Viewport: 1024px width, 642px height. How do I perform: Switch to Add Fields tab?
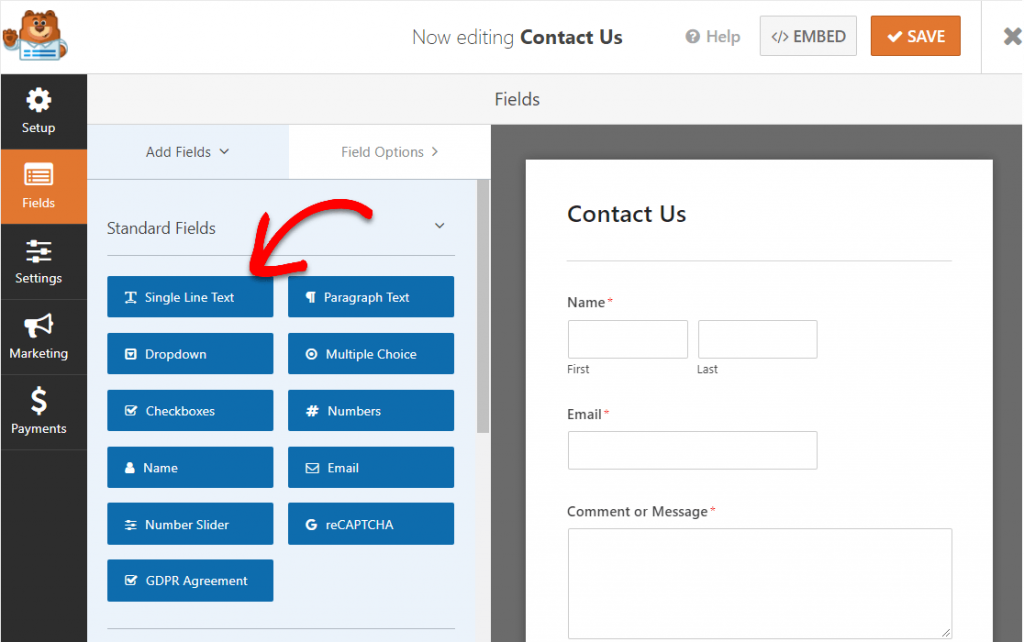188,152
